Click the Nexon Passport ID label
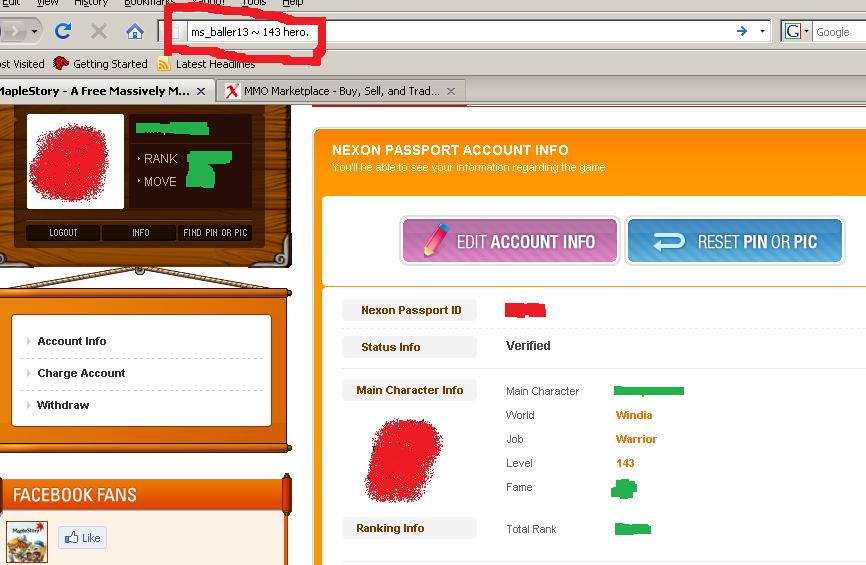 (x=411, y=310)
